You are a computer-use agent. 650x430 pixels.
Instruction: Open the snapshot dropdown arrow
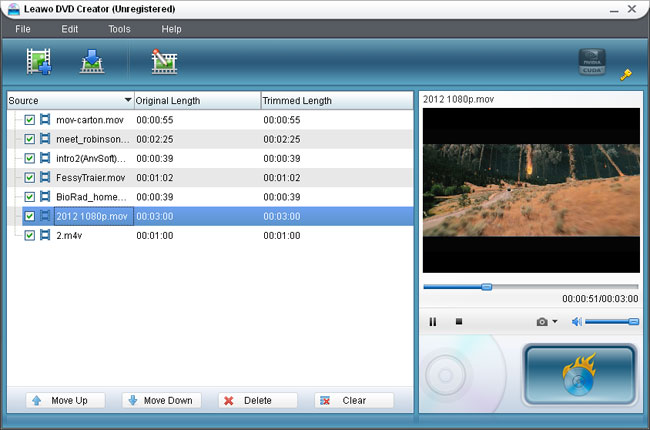coord(555,321)
